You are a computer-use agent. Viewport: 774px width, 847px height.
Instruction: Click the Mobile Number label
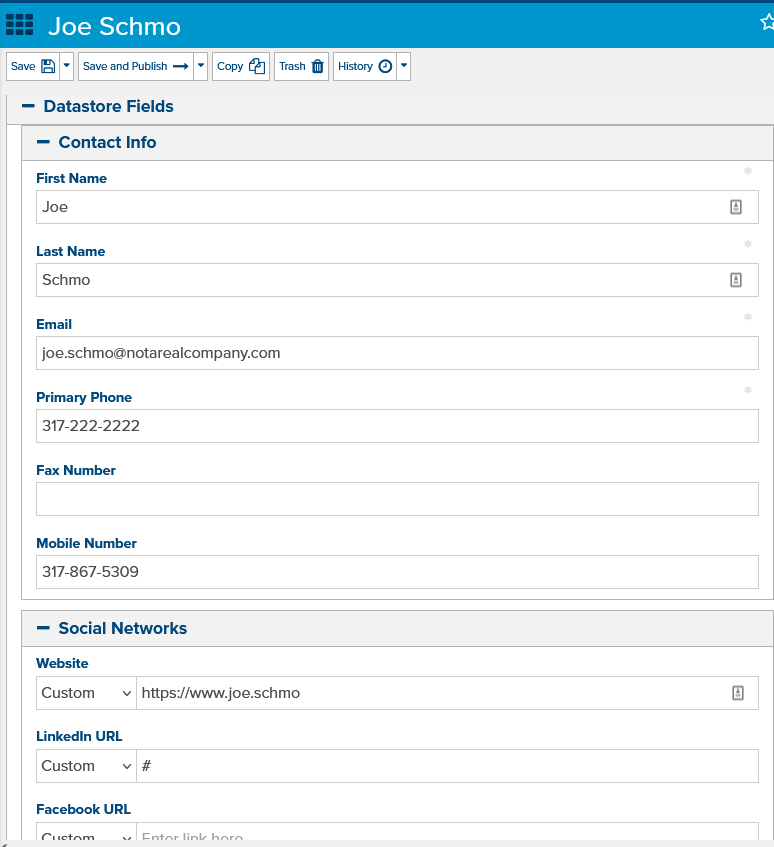click(86, 543)
